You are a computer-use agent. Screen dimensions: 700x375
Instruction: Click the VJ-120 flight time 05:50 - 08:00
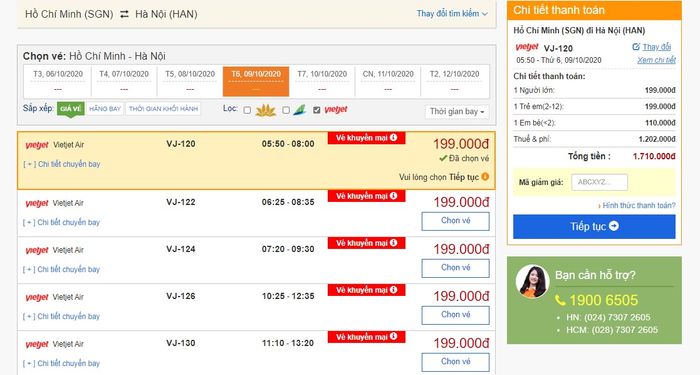pos(288,144)
